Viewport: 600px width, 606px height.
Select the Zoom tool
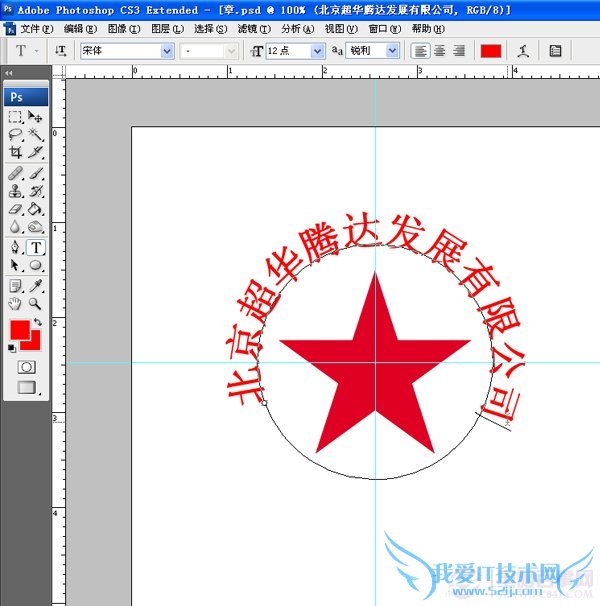36,304
